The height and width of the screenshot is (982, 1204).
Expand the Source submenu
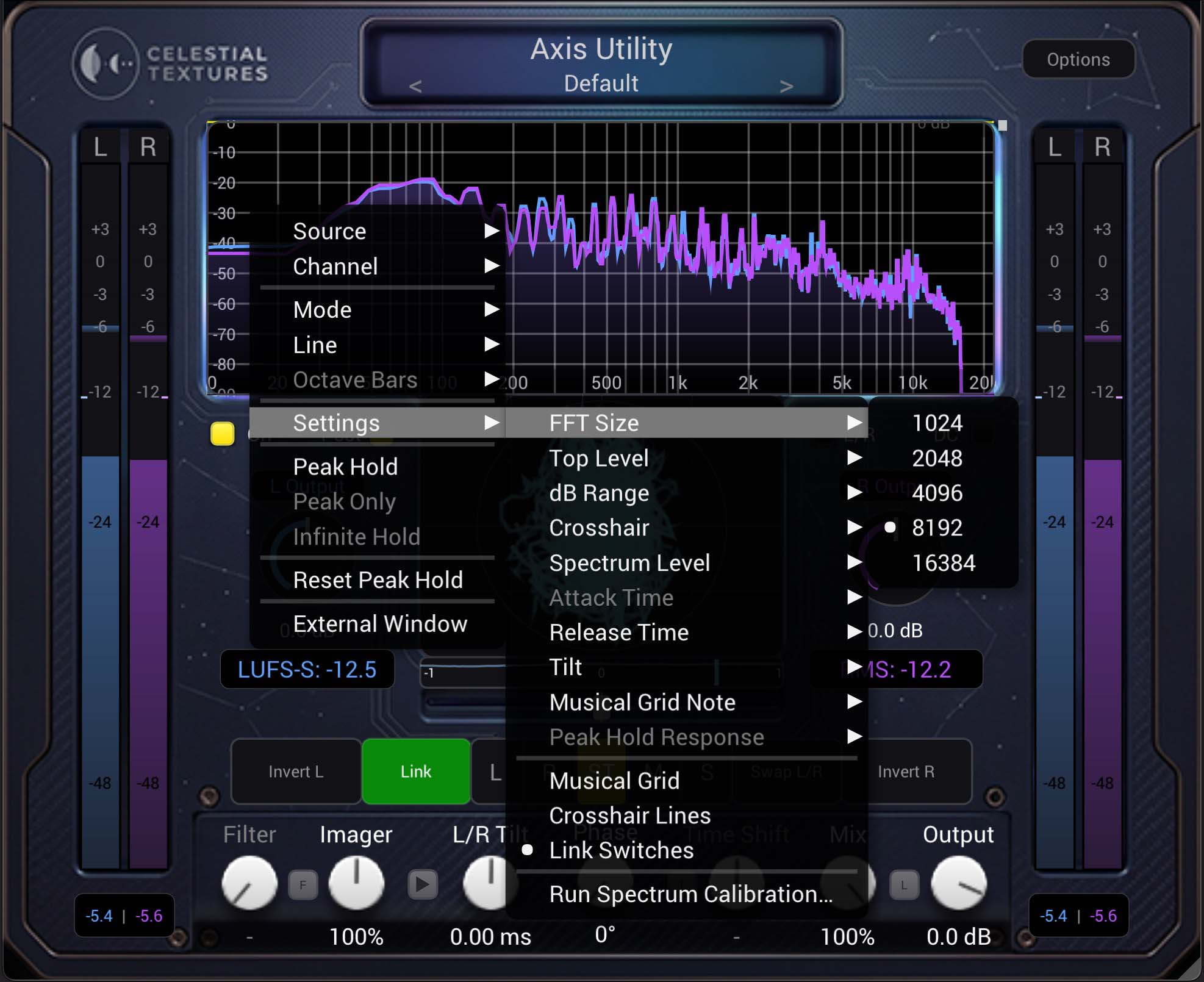pyautogui.click(x=378, y=231)
